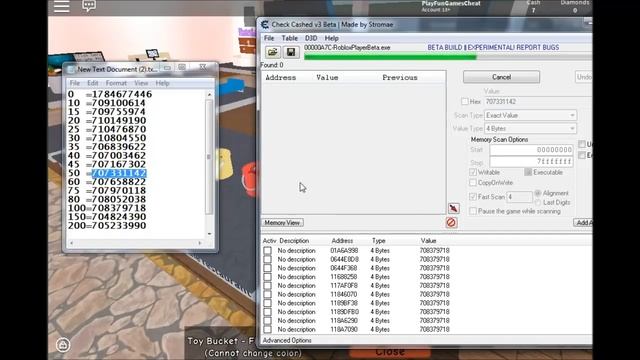Click the Memory View button
The width and height of the screenshot is (640, 360).
coord(282,222)
